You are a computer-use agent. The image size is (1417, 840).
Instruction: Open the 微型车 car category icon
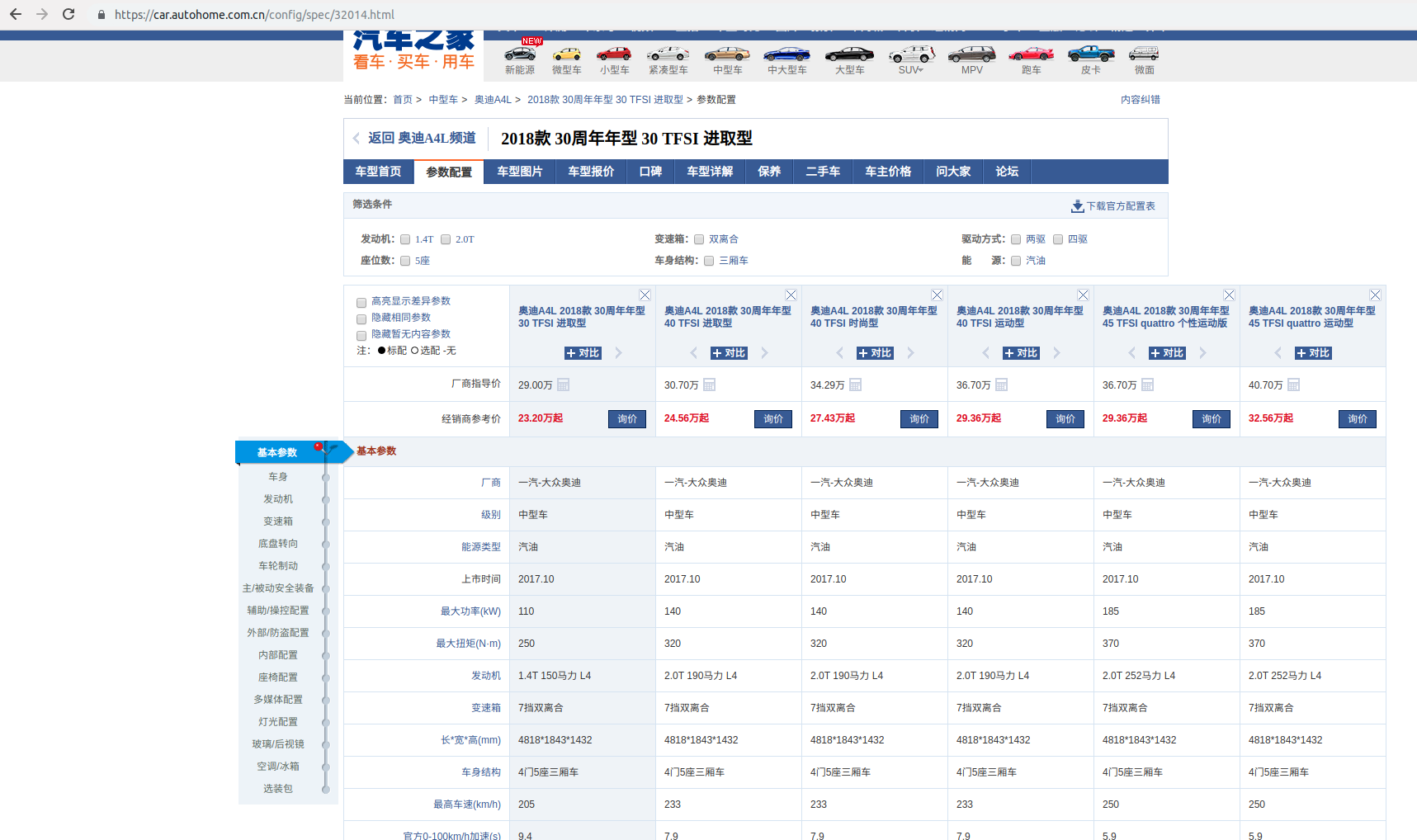click(x=567, y=54)
